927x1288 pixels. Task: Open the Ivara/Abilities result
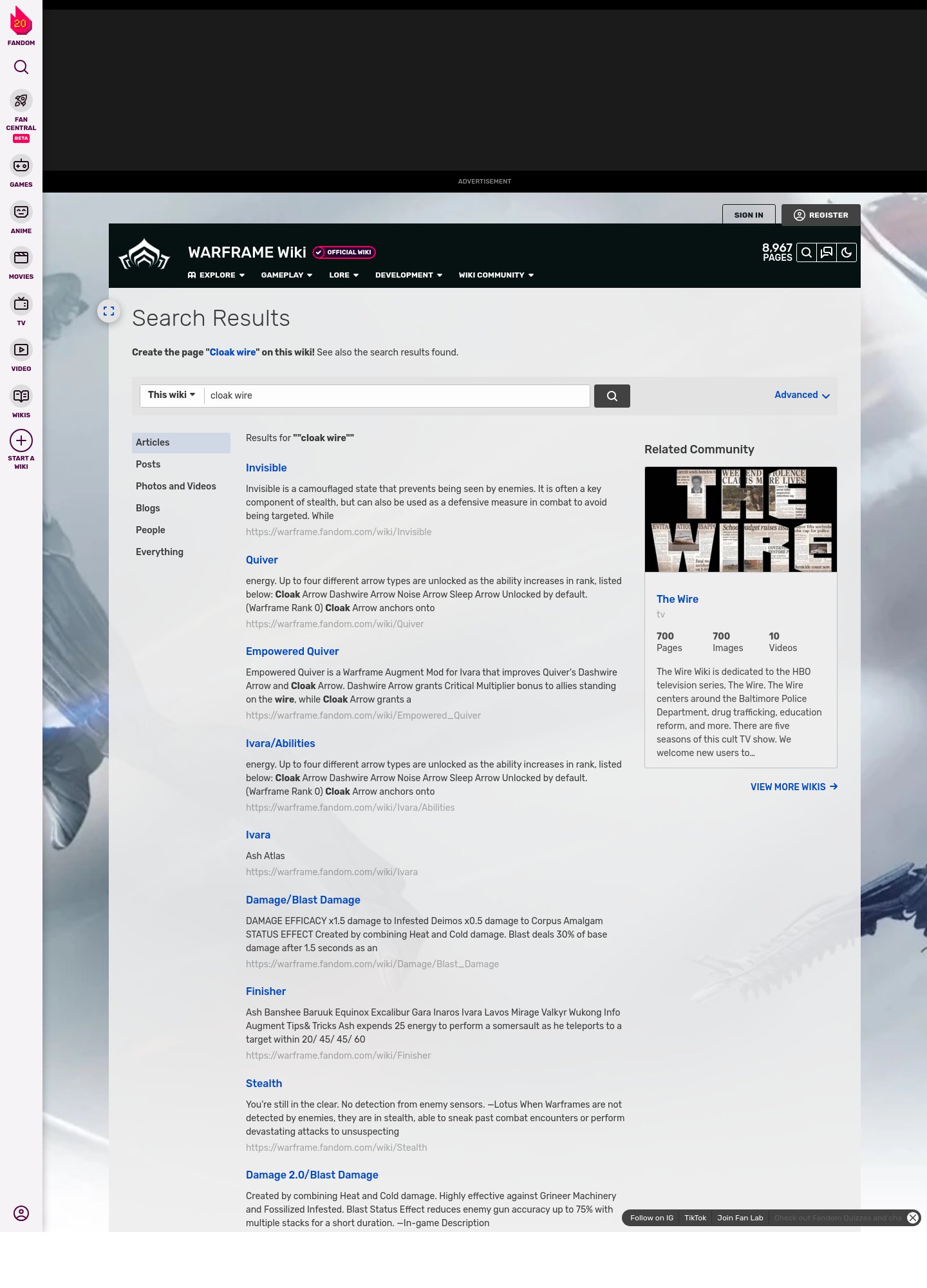click(x=281, y=744)
